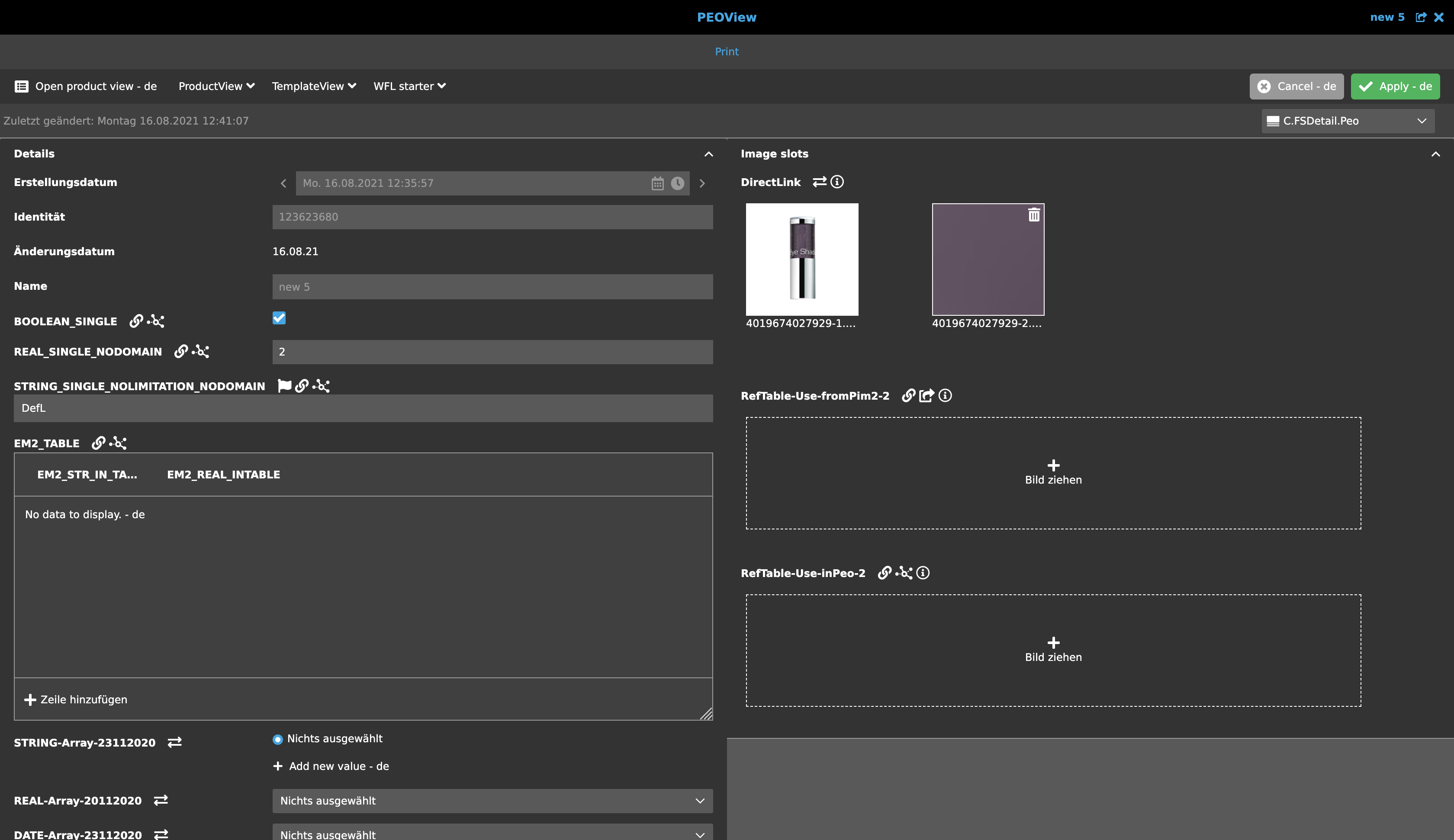This screenshot has height=840, width=1454.
Task: Select the Nichts ausgewählt radio button
Action: pyautogui.click(x=277, y=739)
